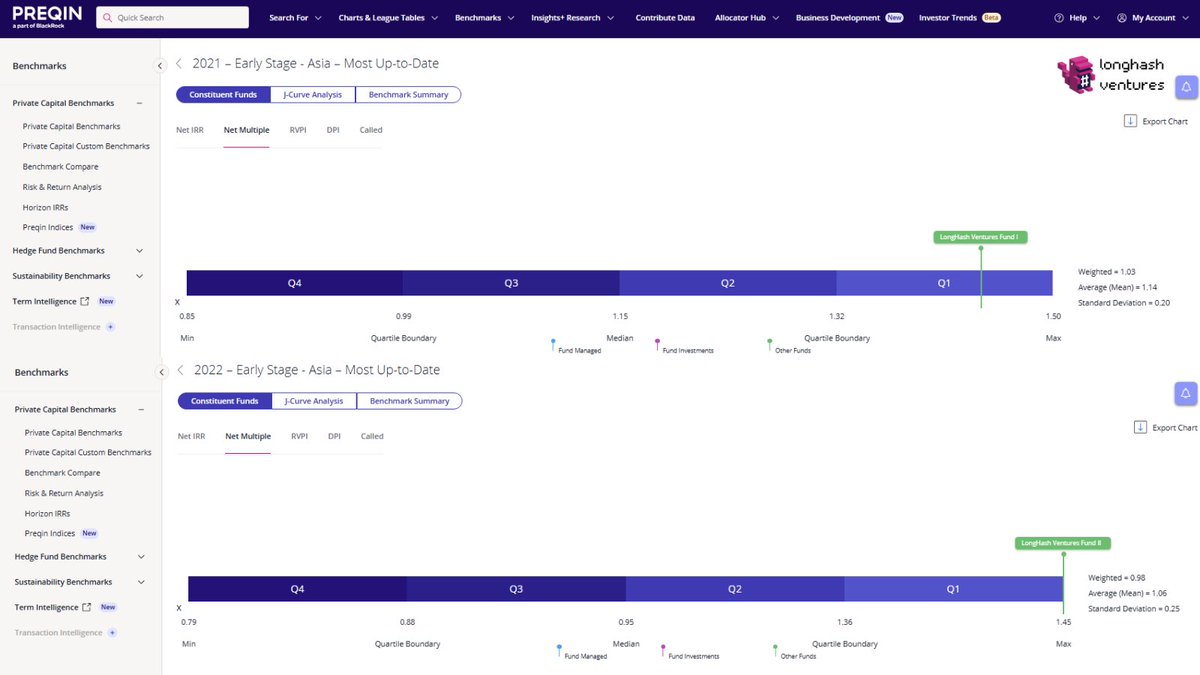Image resolution: width=1200 pixels, height=675 pixels.
Task: Click the Fund Investments legend pin in the 2021 chart
Action: pyautogui.click(x=657, y=344)
